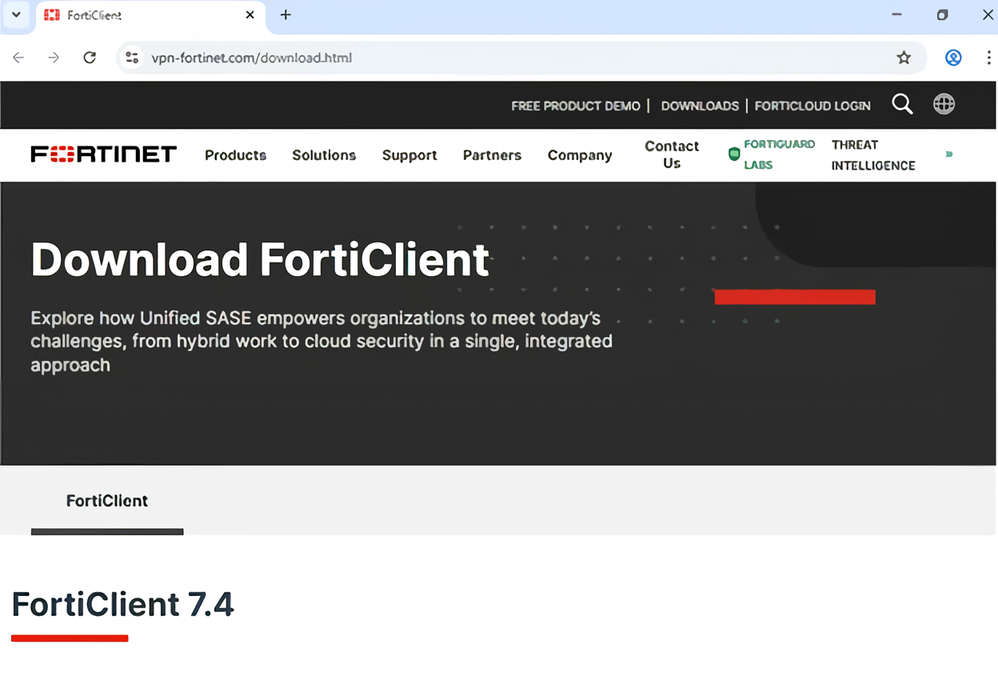
Task: Open a new browser tab with plus button
Action: [286, 15]
